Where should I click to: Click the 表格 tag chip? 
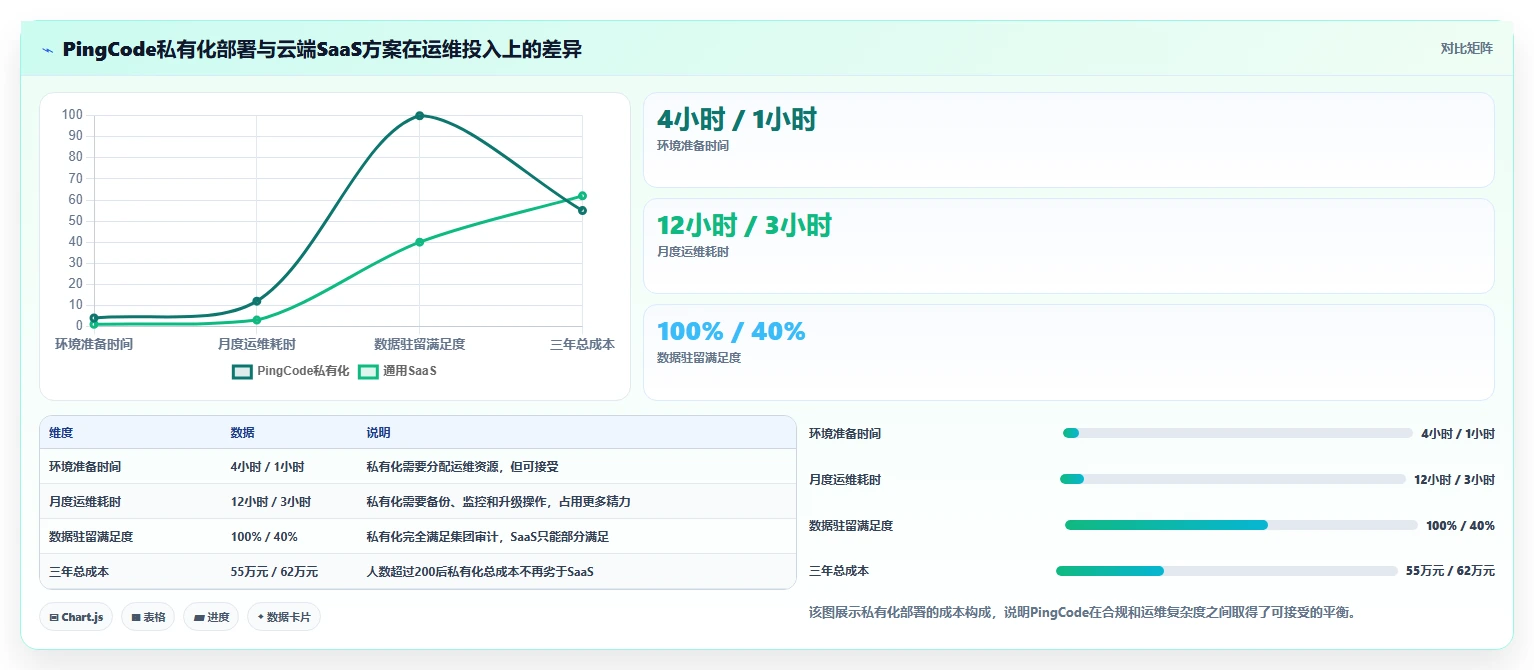click(148, 617)
